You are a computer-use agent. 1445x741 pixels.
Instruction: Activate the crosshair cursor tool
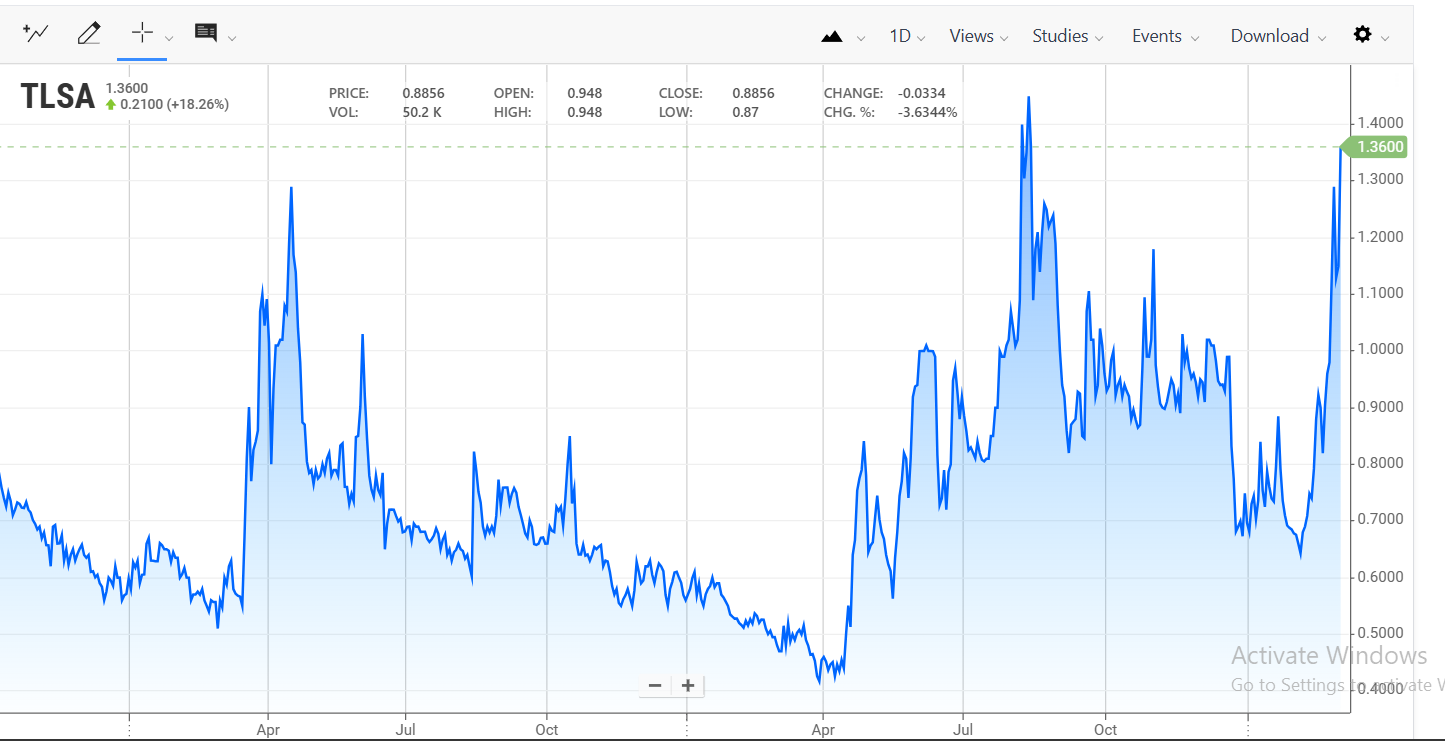click(142, 33)
